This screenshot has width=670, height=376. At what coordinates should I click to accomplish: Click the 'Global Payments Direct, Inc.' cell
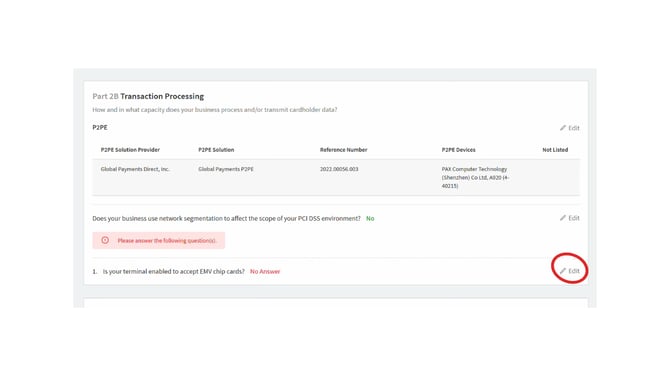pos(135,169)
